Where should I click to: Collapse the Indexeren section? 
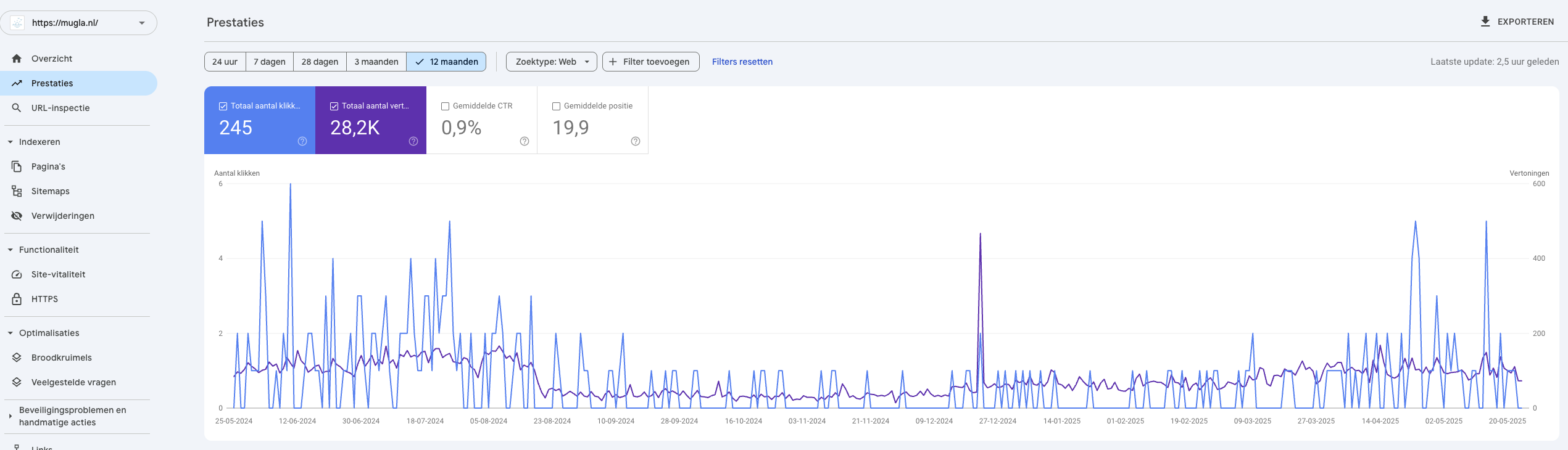point(10,142)
